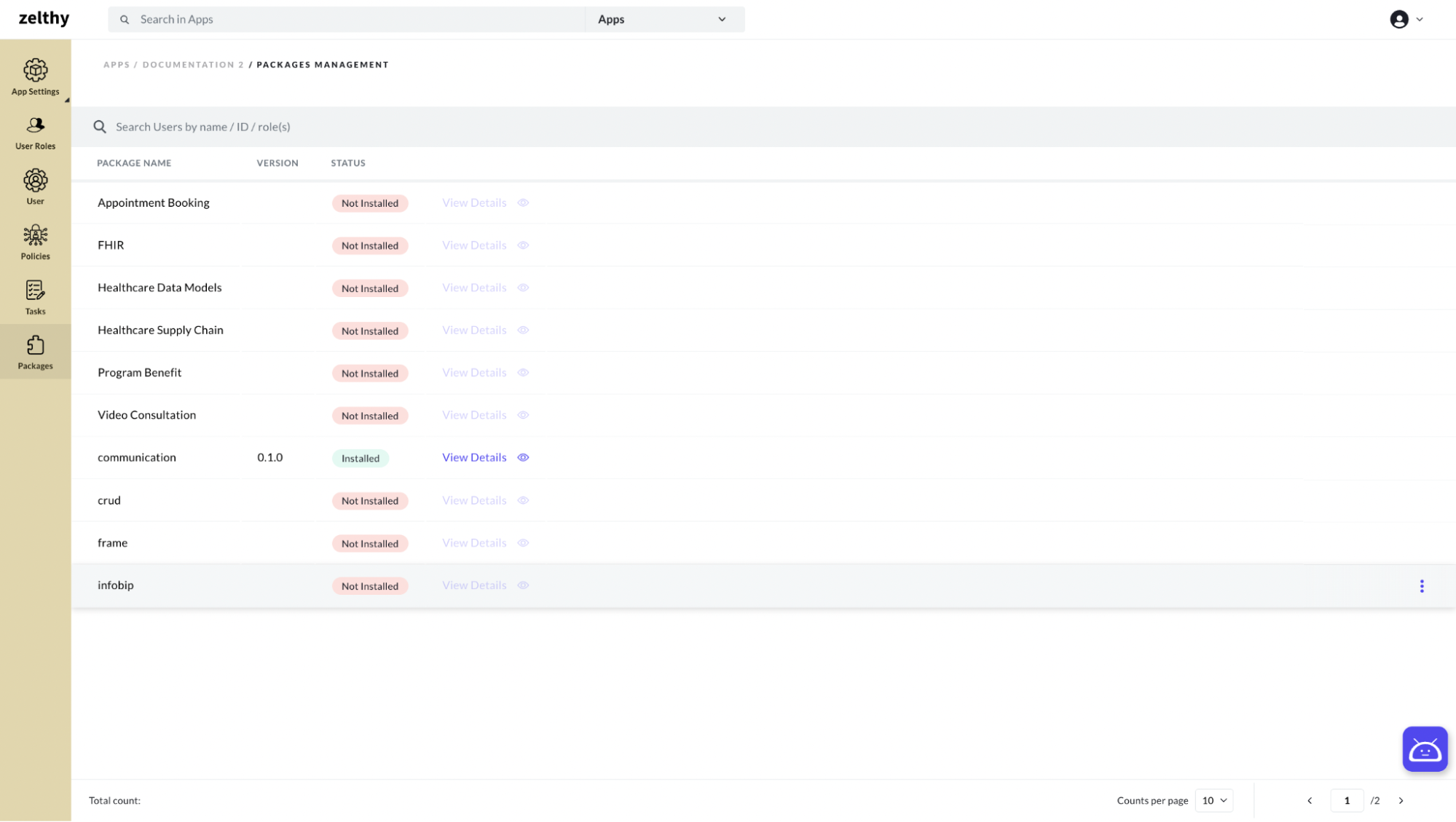Select Video Consultation package name

tap(147, 415)
